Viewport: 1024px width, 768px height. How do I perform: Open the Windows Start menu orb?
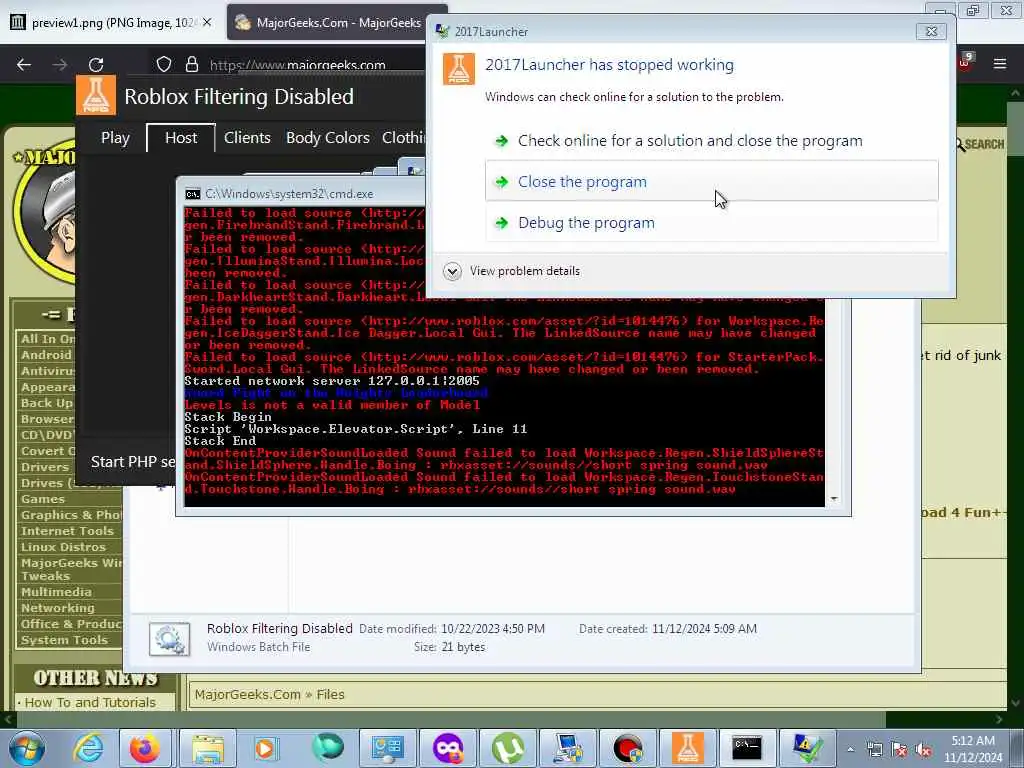[x=26, y=748]
